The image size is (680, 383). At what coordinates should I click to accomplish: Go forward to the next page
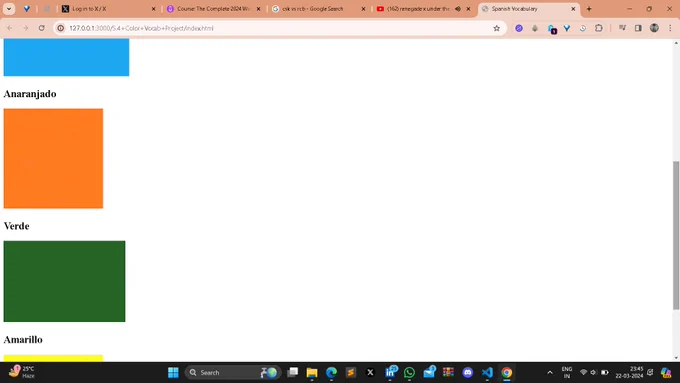click(26, 28)
